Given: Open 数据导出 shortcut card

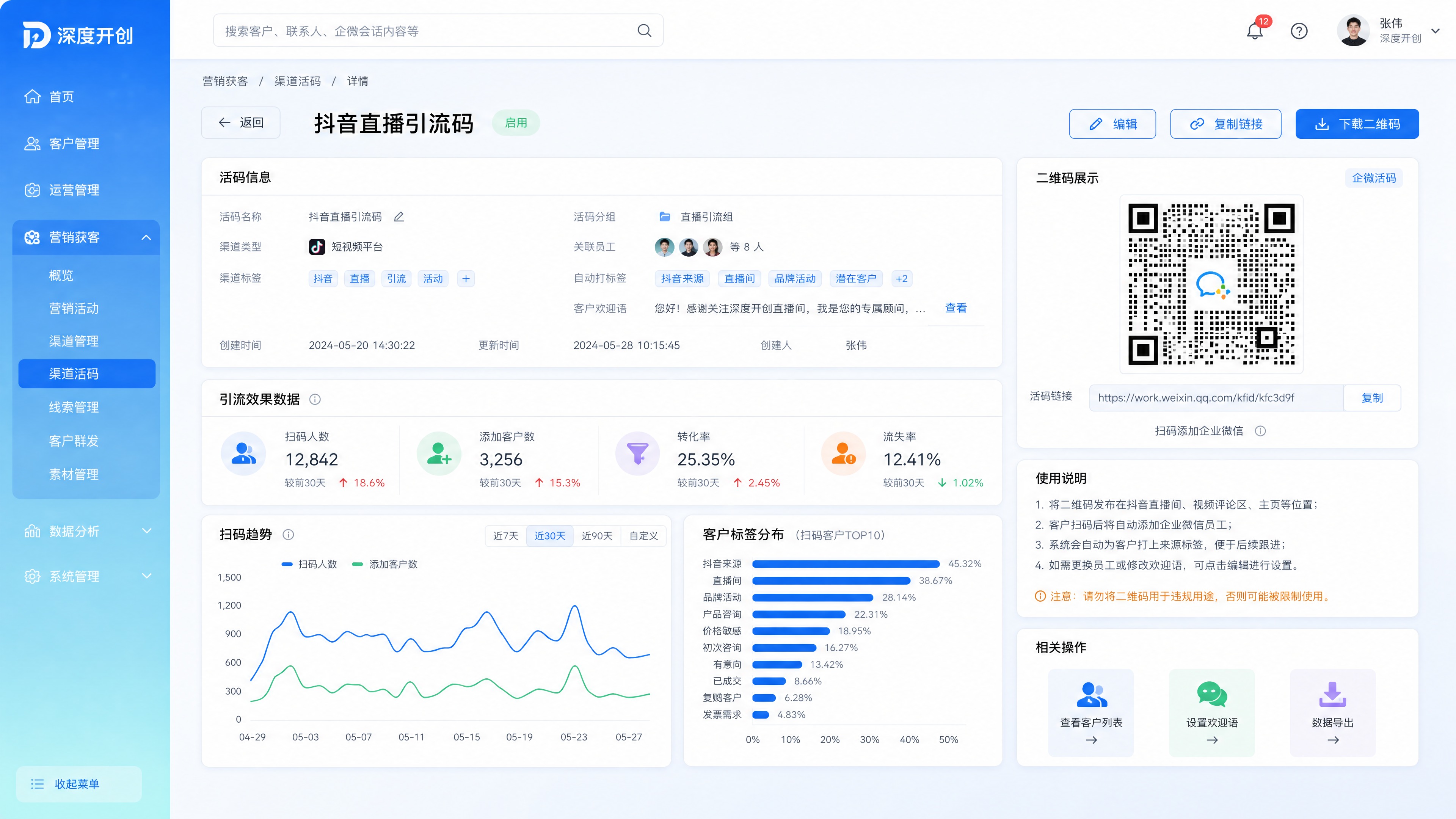Looking at the screenshot, I should (1332, 713).
